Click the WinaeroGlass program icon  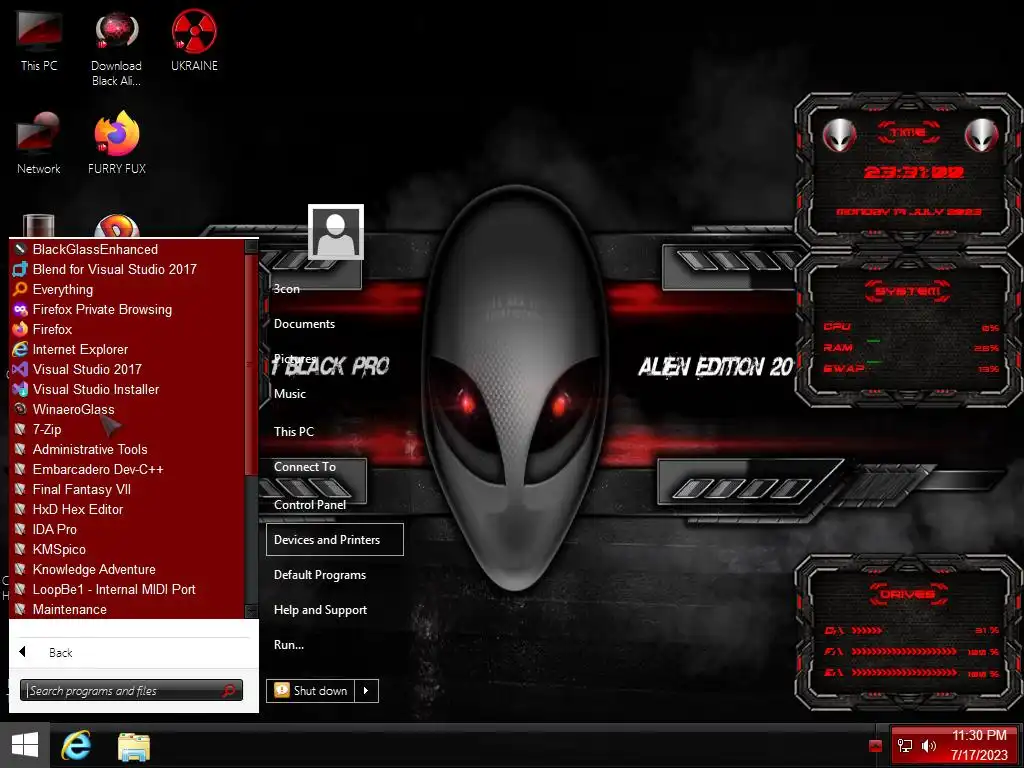[20, 409]
